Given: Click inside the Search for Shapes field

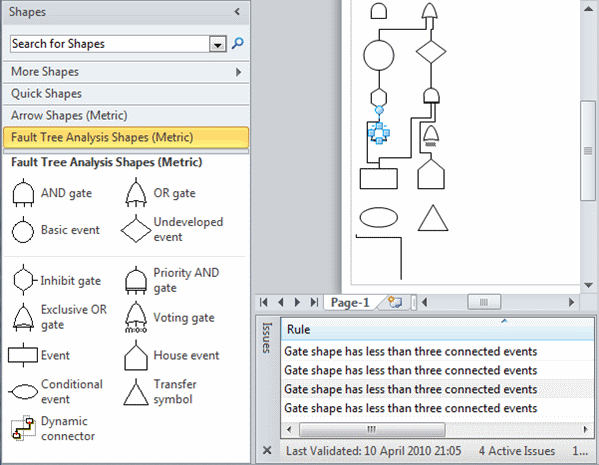Looking at the screenshot, I should click(x=109, y=44).
